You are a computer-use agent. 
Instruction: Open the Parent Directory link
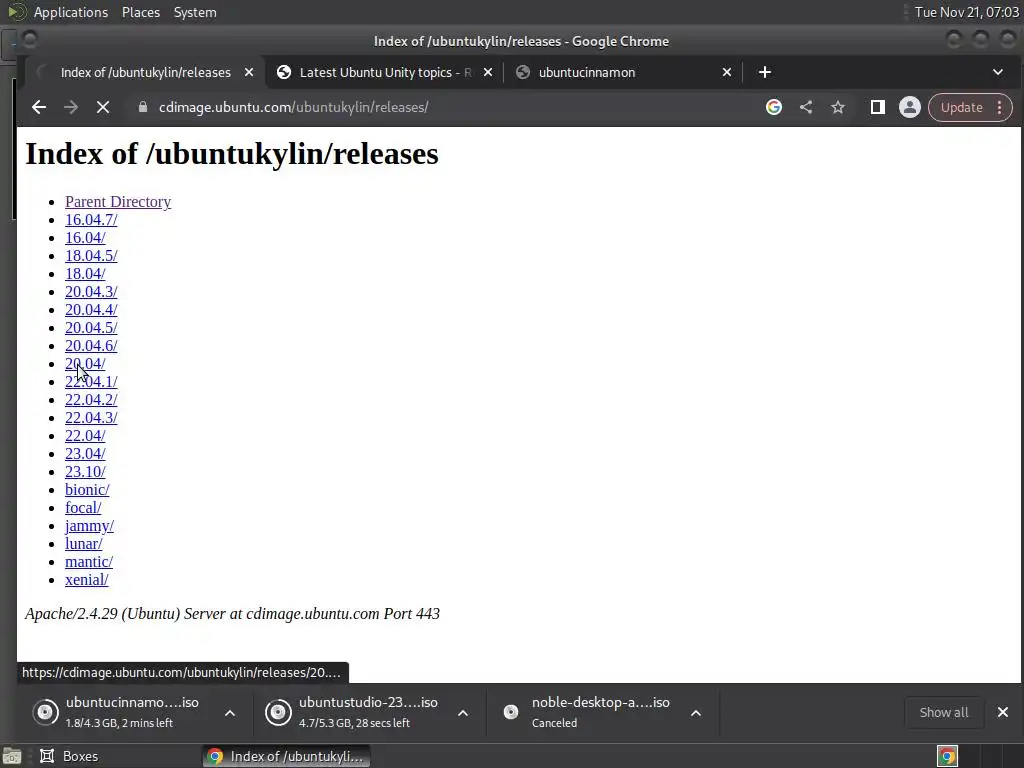[118, 202]
